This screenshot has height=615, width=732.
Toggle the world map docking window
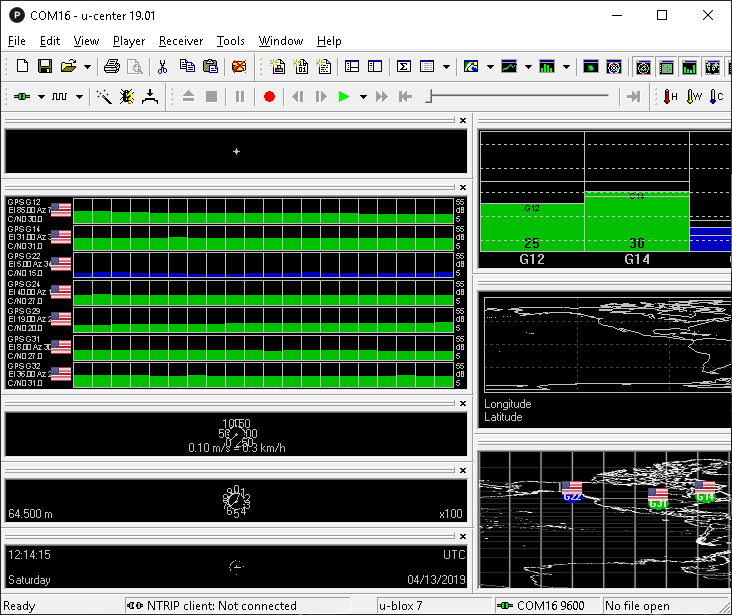[713, 67]
